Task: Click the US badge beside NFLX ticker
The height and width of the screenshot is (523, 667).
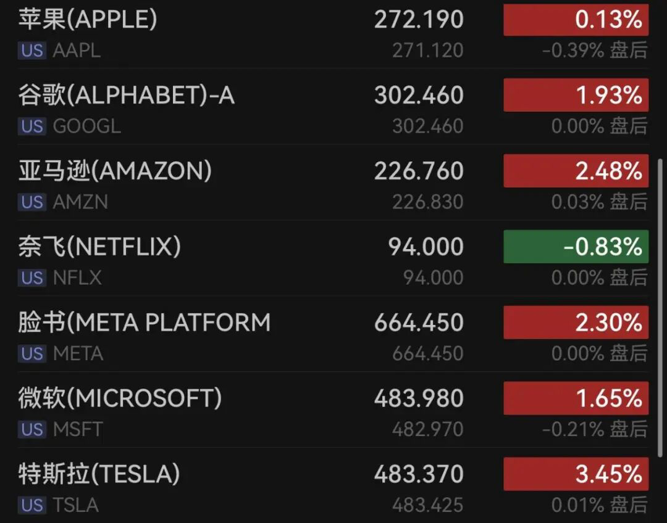Action: (x=32, y=278)
